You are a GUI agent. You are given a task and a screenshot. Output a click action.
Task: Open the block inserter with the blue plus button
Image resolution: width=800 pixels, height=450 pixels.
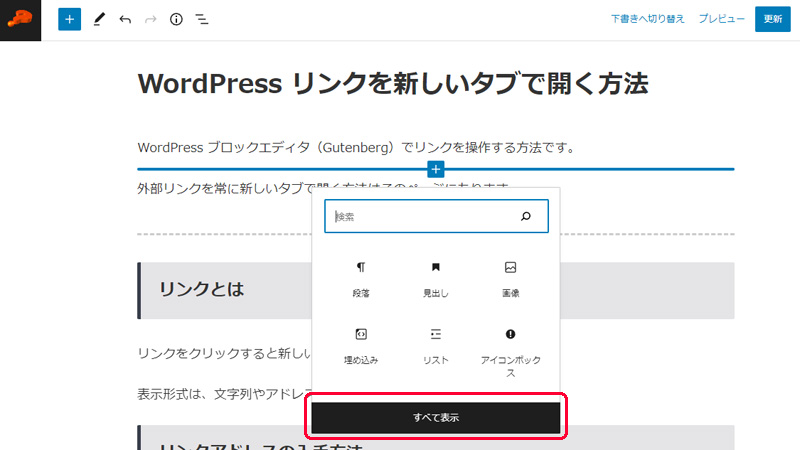(69, 19)
